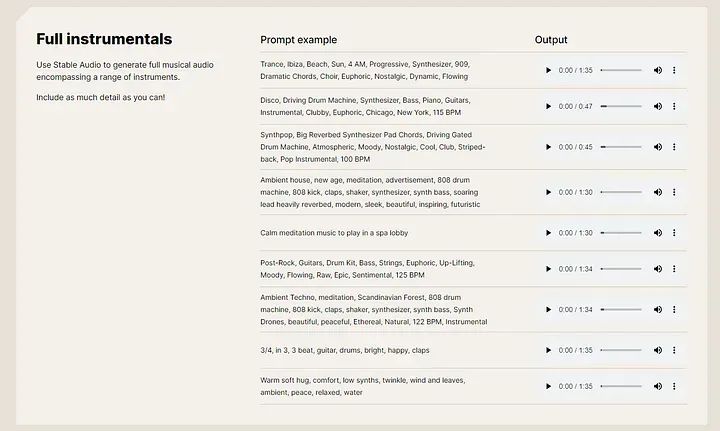Image resolution: width=720 pixels, height=431 pixels.
Task: Play the 3/4 guitar drums claps track
Action: tap(548, 351)
